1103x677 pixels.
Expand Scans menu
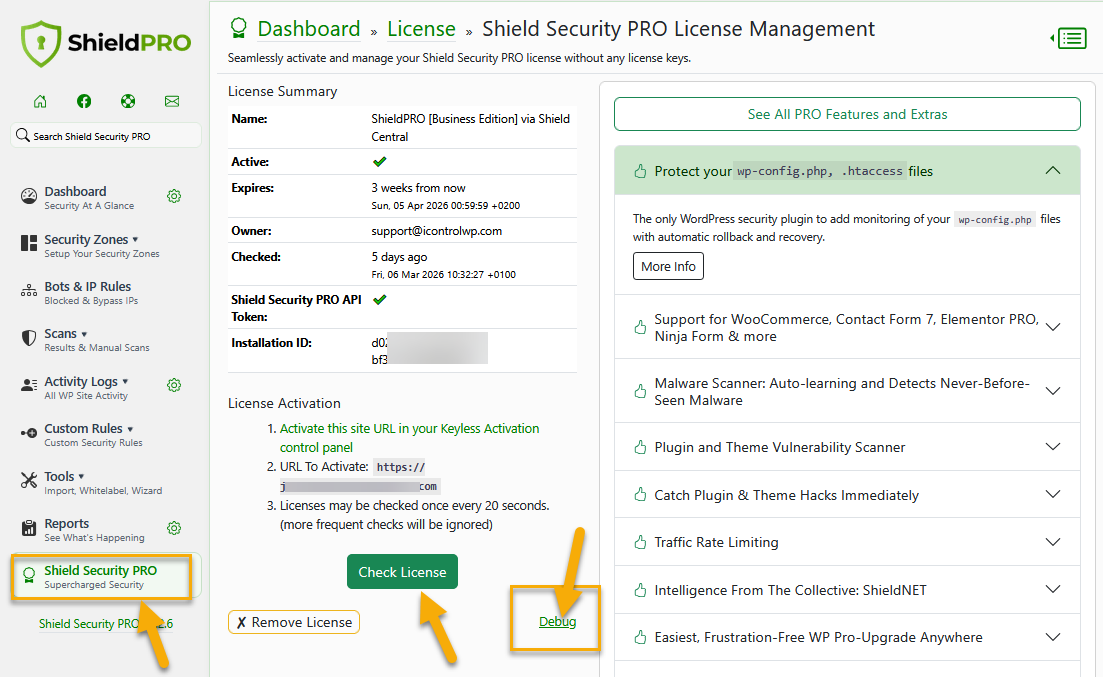click(x=97, y=339)
